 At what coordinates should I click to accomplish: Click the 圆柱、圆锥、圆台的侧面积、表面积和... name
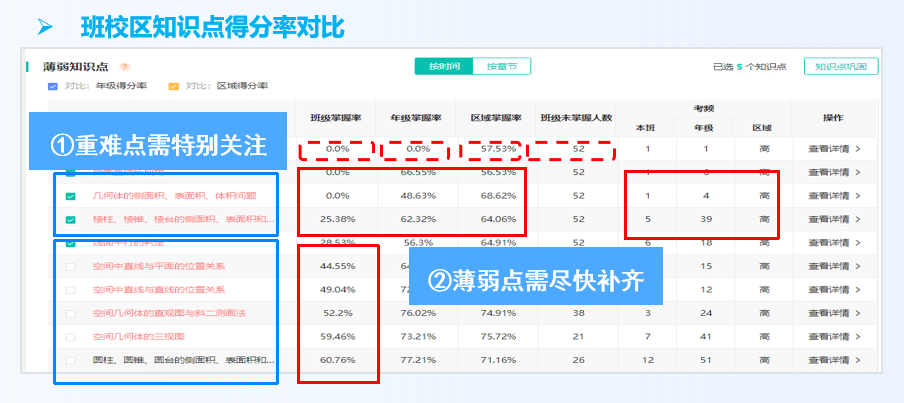[183, 360]
